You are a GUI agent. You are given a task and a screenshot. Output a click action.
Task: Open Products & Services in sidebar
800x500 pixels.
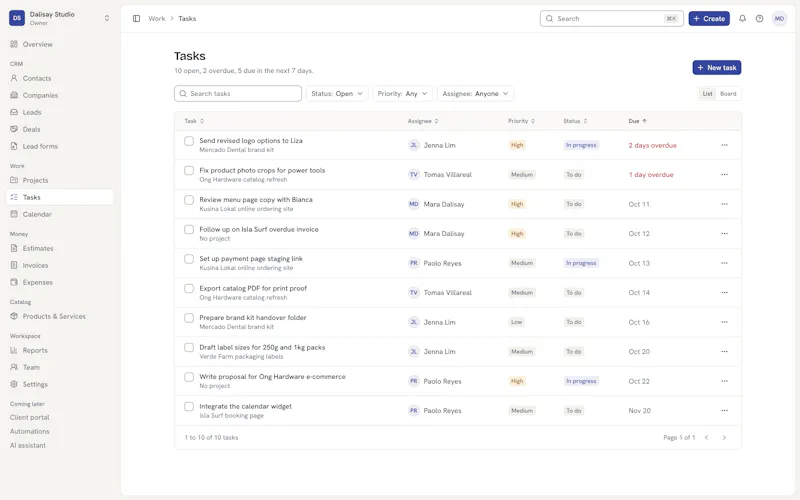60,316
